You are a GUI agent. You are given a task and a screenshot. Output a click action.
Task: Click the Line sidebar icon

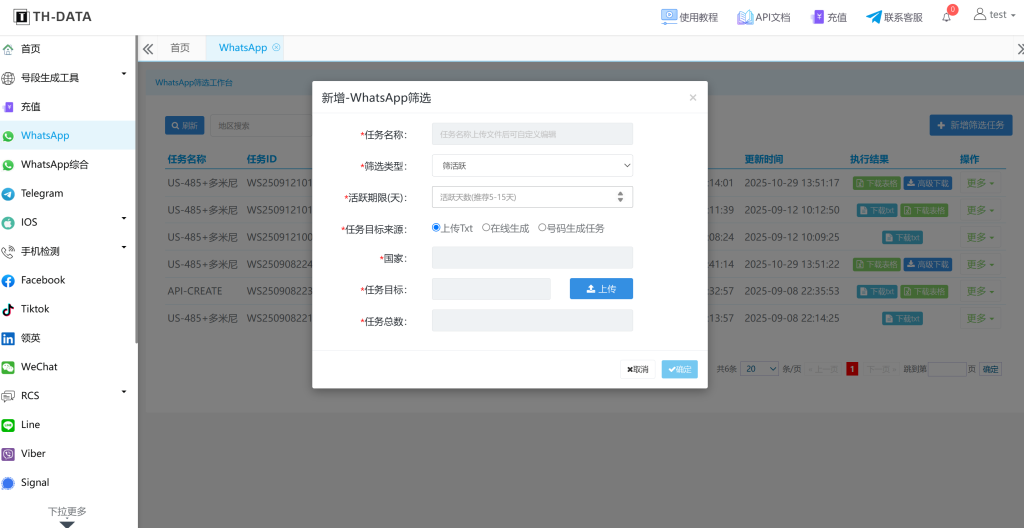point(8,425)
